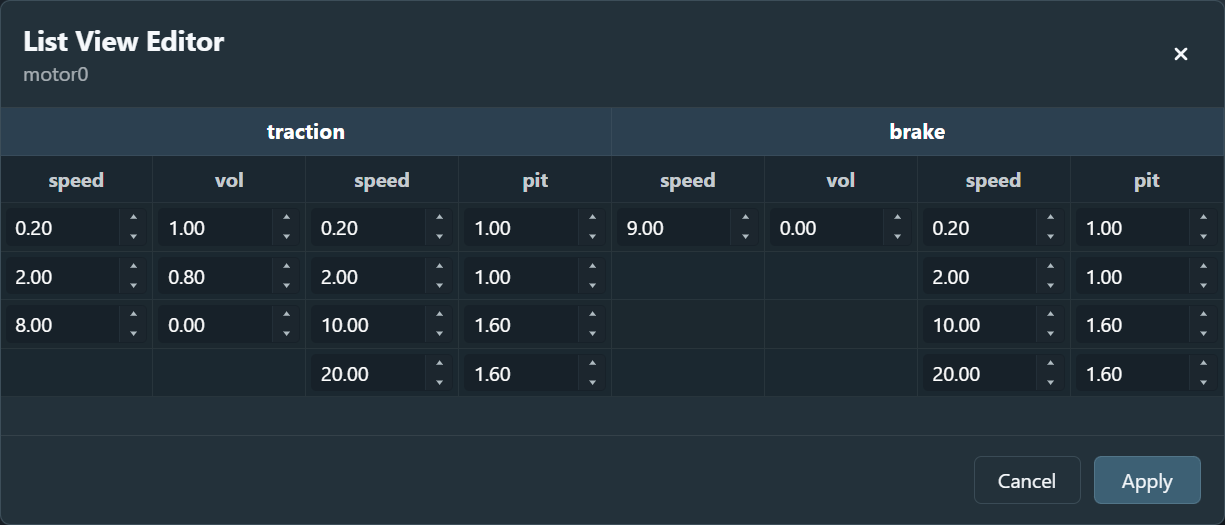Viewport: 1226px width, 526px height.
Task: Increment the traction speed 20.00 value
Action: [440, 365]
